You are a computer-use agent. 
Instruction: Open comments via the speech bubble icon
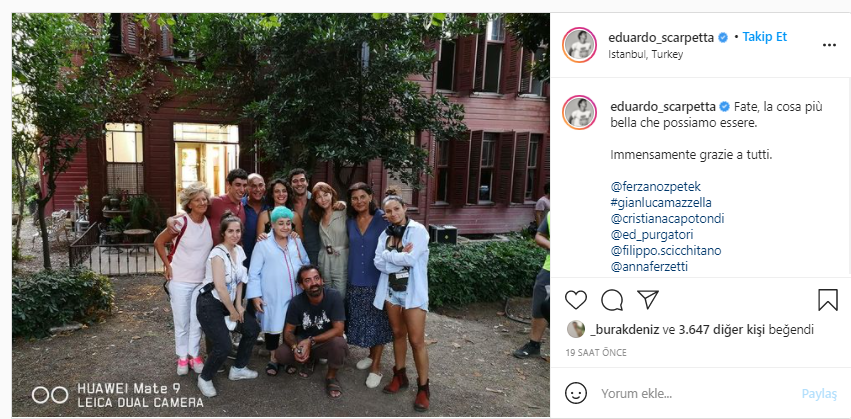pos(612,300)
